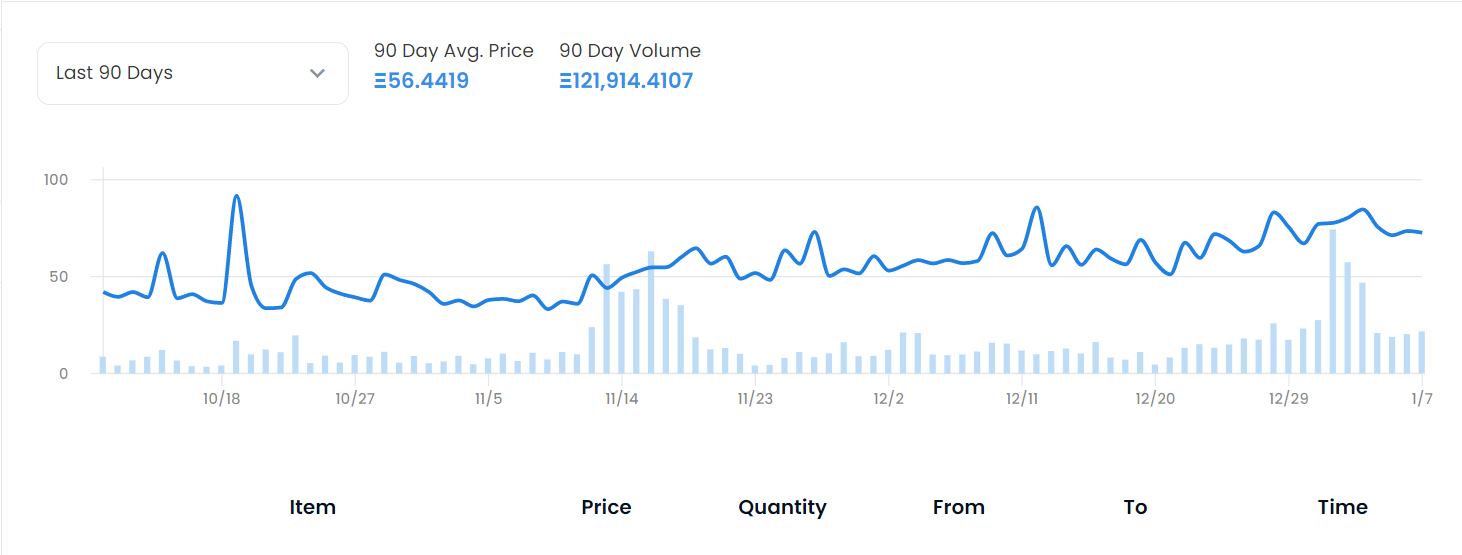Viewport: 1462px width, 555px height.
Task: Click the 10/18 date label on the chart axis
Action: (x=221, y=398)
